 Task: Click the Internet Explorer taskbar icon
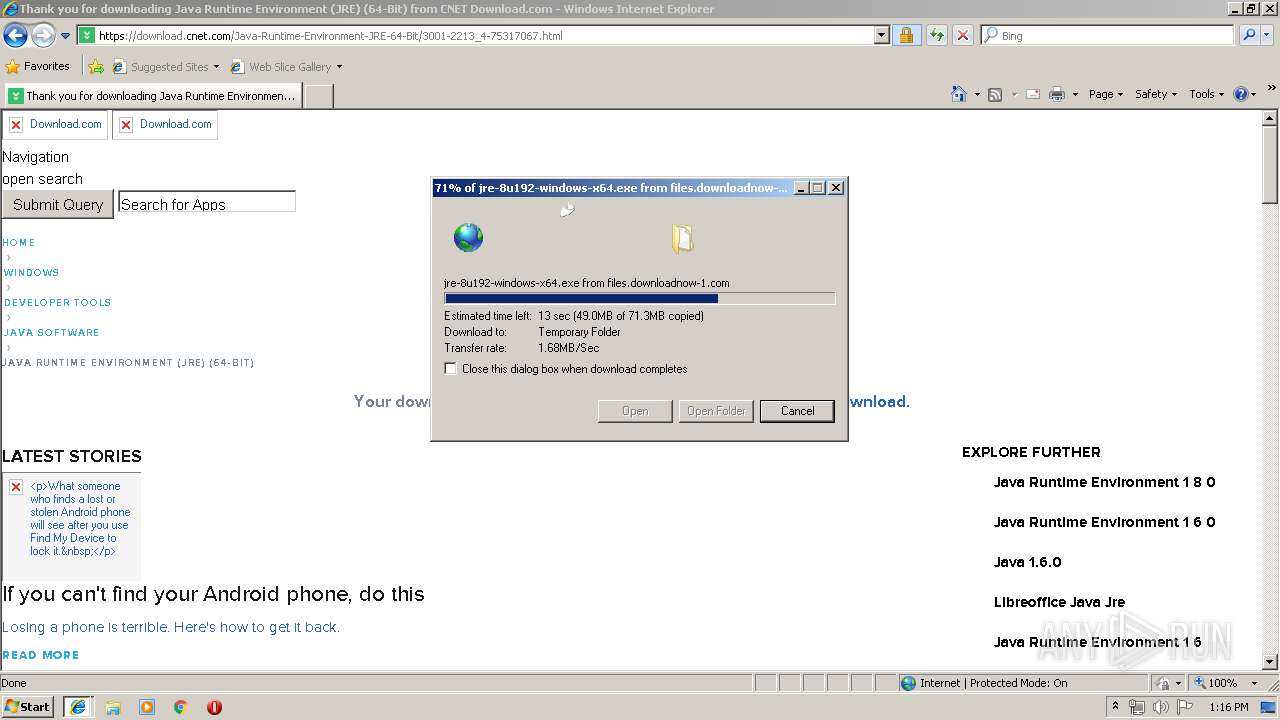click(x=78, y=707)
